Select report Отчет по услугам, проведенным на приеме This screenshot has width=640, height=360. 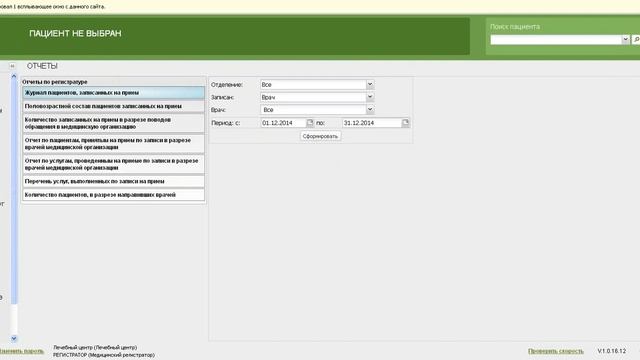113,164
